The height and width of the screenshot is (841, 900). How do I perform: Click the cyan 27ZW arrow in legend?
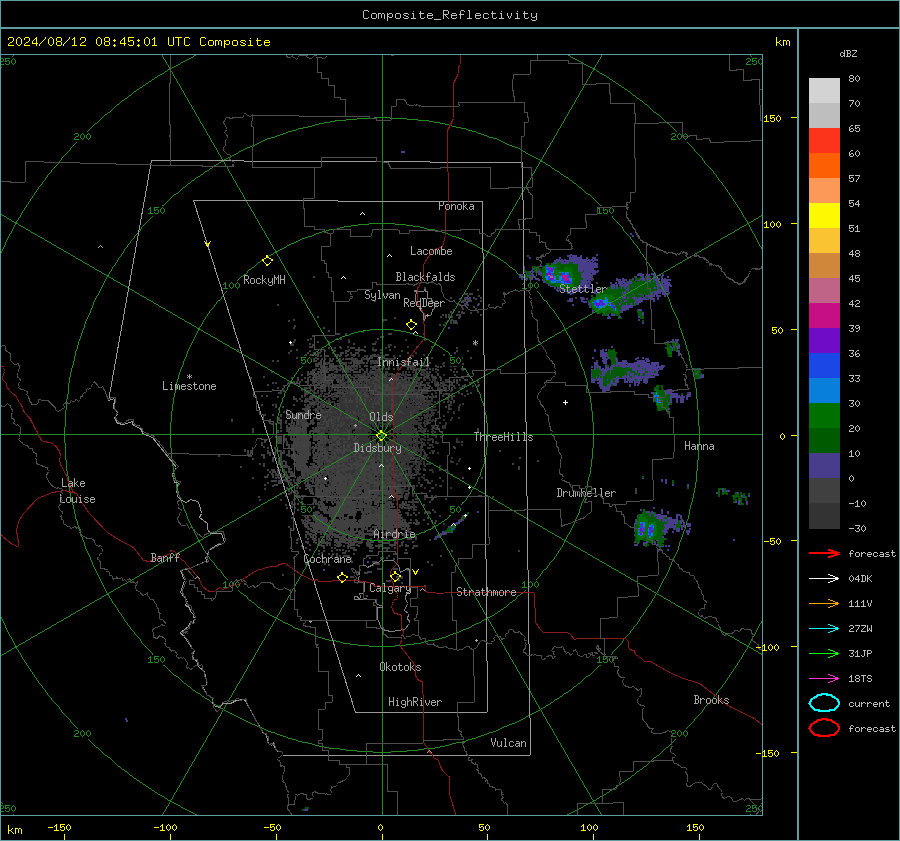[x=824, y=629]
